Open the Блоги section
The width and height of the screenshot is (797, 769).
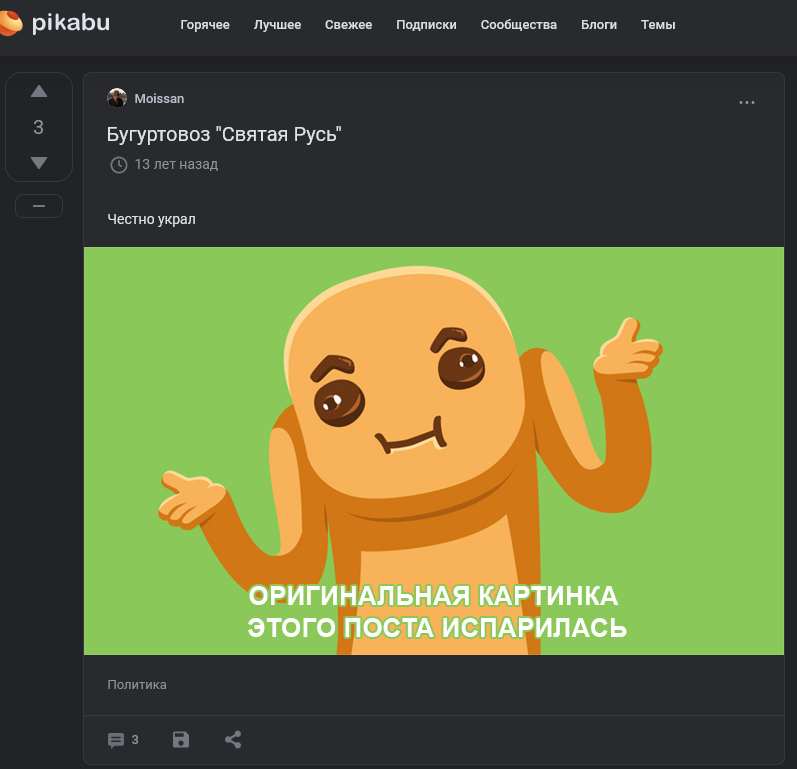599,25
